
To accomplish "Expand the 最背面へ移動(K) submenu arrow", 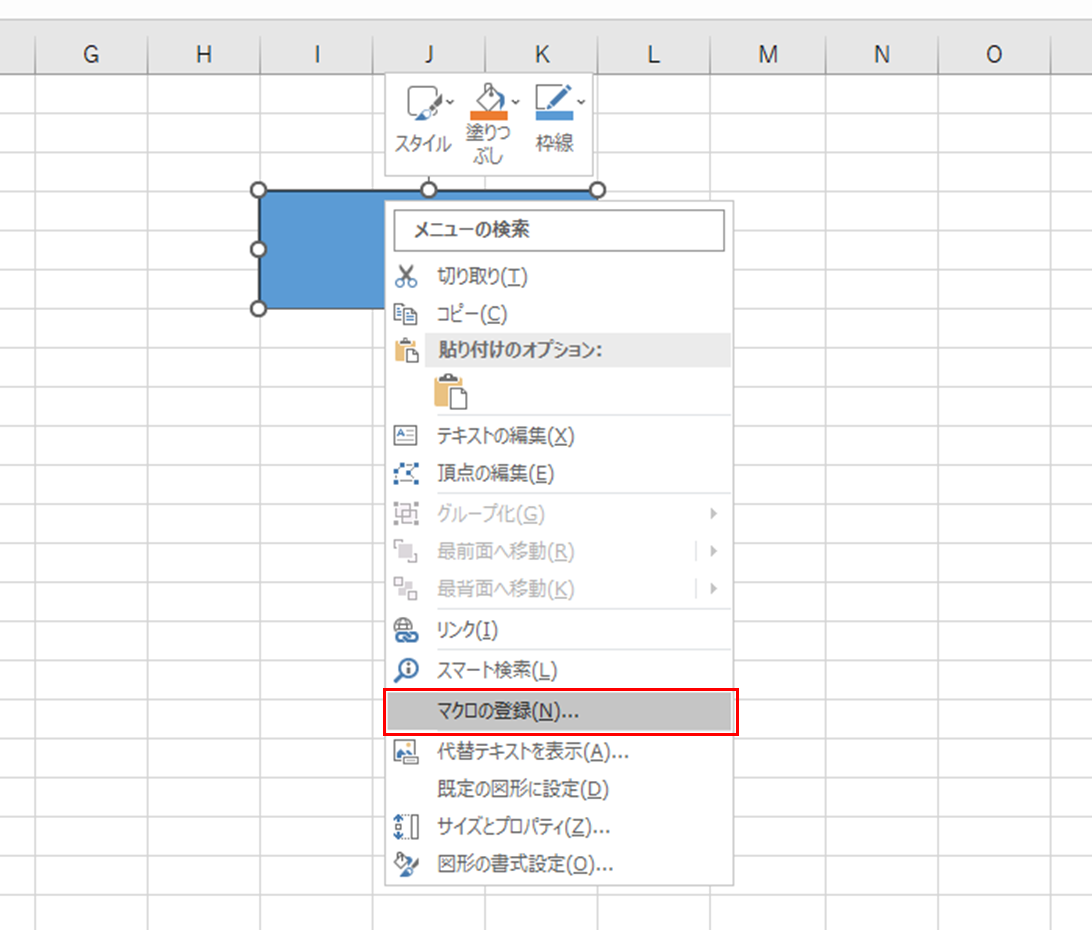I will pos(713,589).
